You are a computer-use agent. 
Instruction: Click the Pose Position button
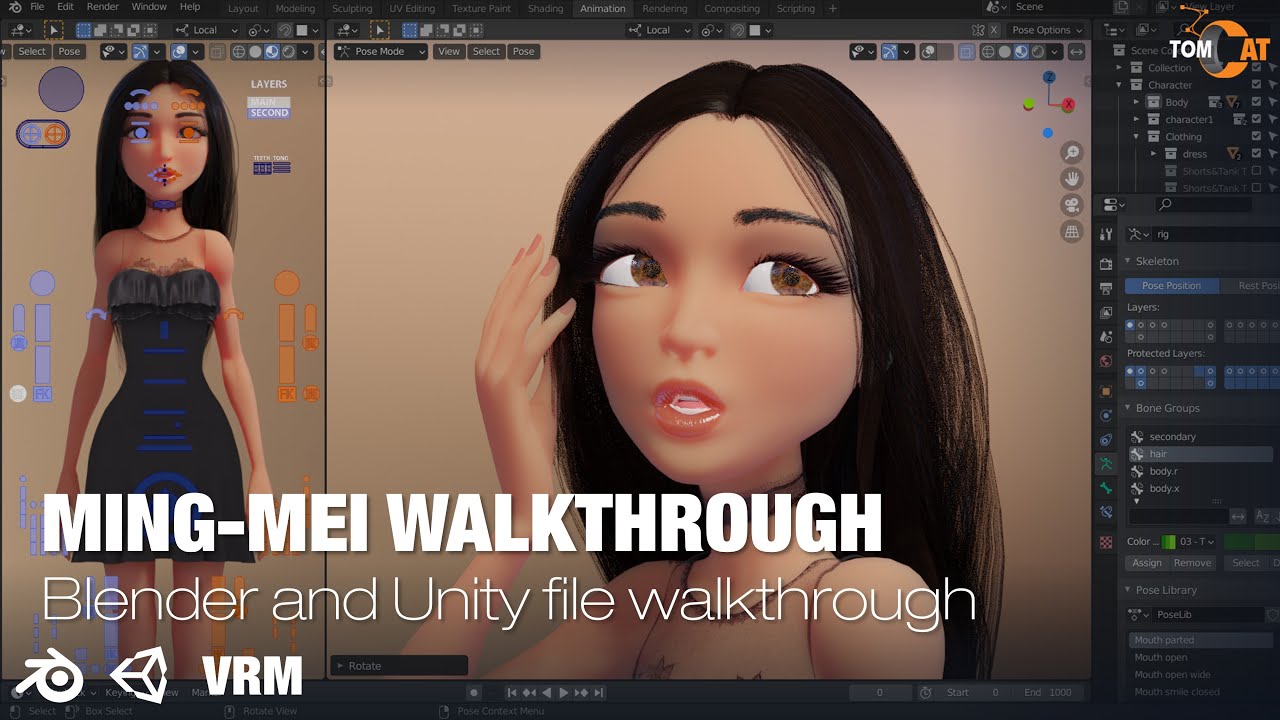coord(1171,286)
